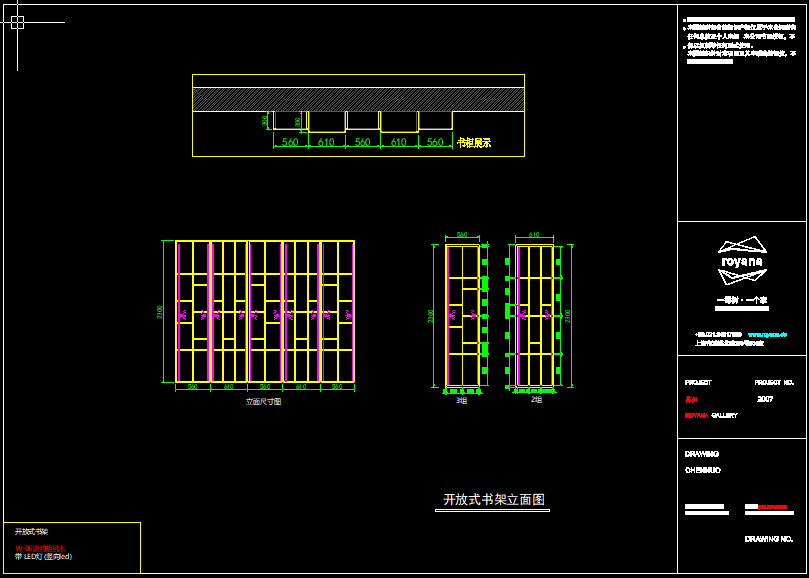The height and width of the screenshot is (578, 809).
Task: Select the DRAWING NO. label
Action: [x=769, y=539]
